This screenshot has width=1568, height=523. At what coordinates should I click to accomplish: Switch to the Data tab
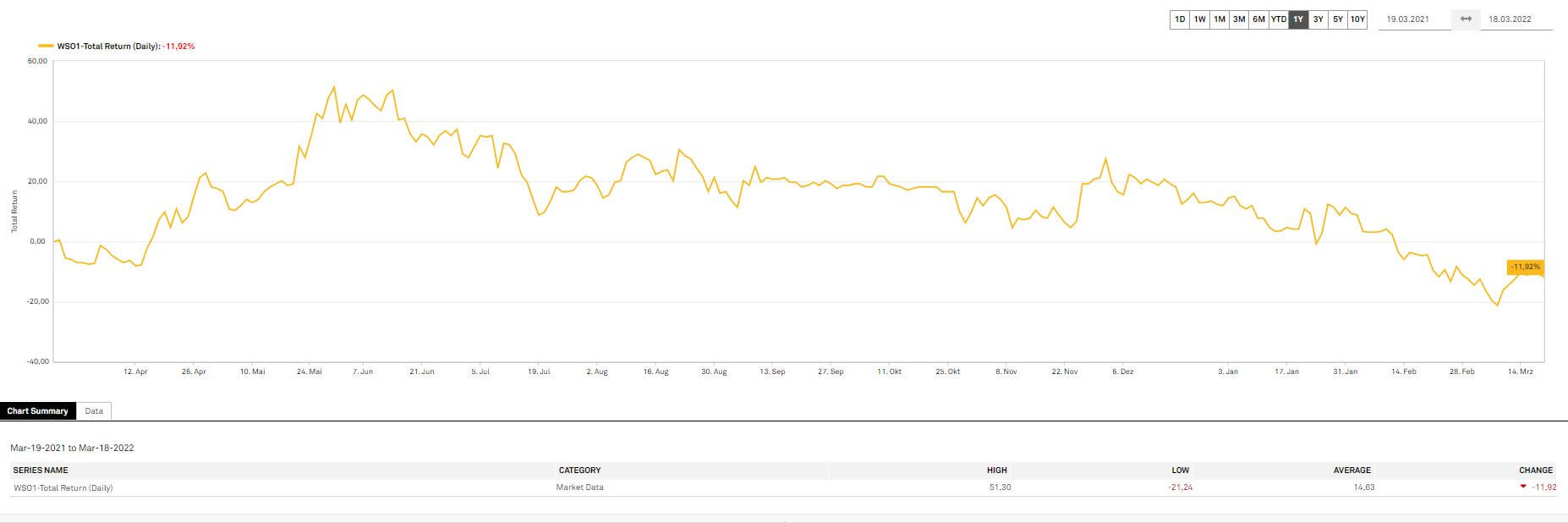tap(94, 411)
